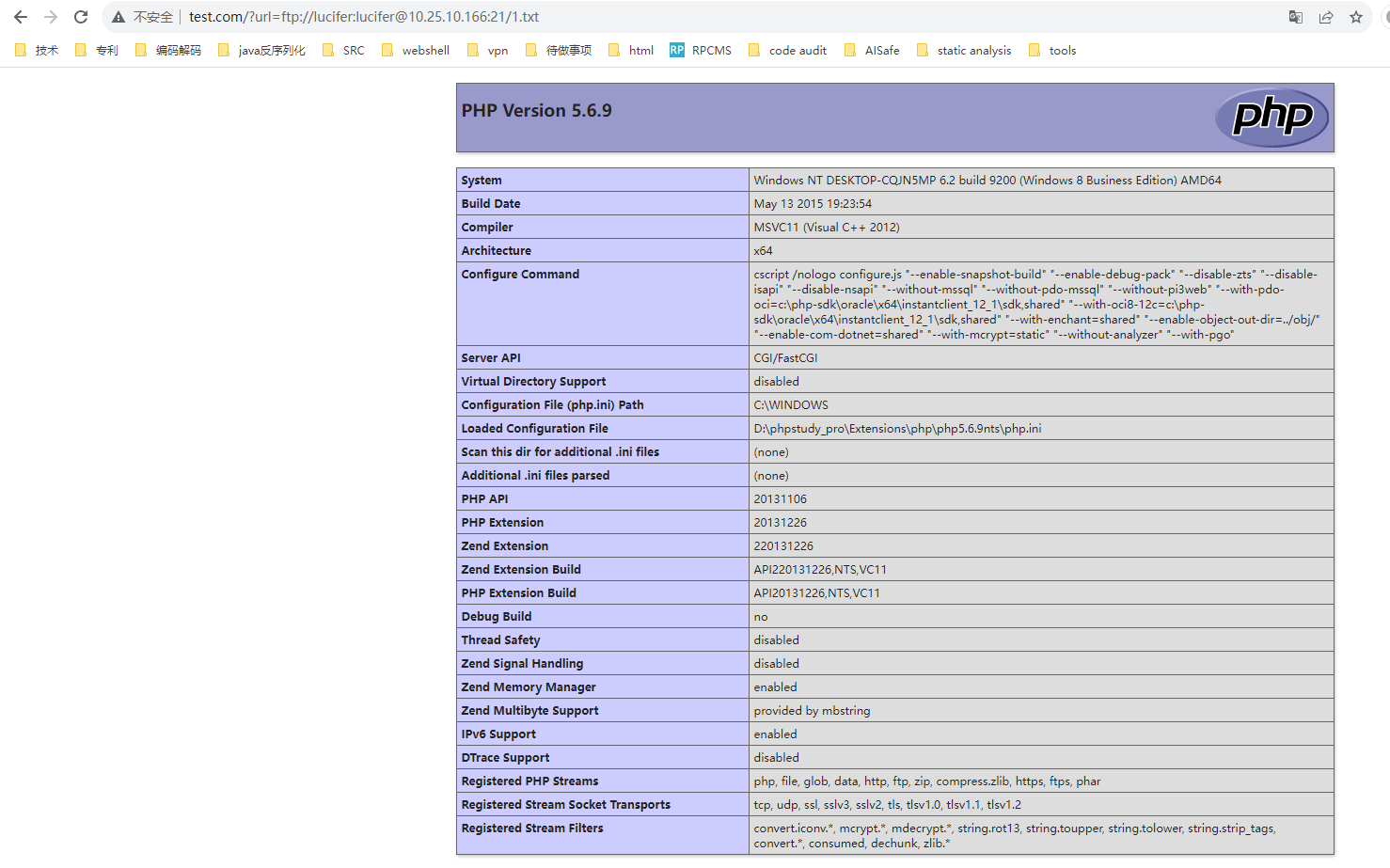This screenshot has height=868, width=1390.
Task: Open the 技术 bookmark folder
Action: tap(37, 51)
